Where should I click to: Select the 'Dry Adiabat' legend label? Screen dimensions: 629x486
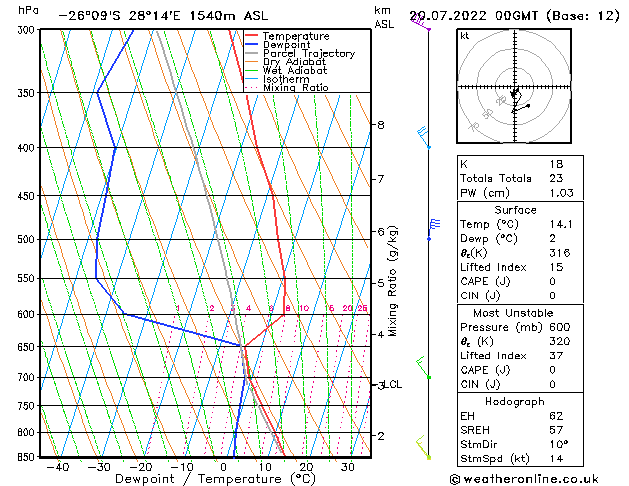[x=294, y=62]
